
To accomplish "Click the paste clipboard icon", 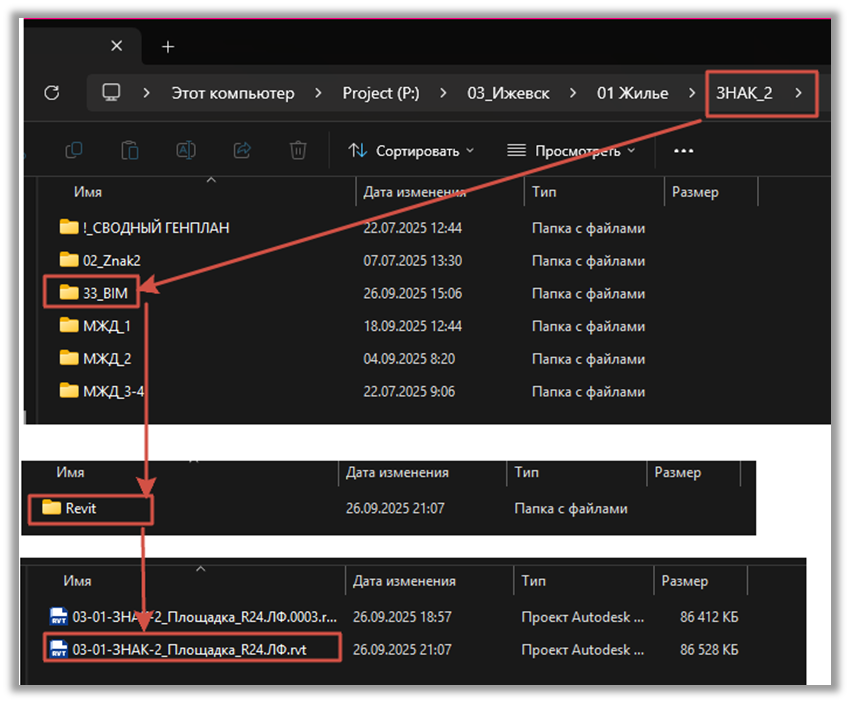I will tap(130, 150).
